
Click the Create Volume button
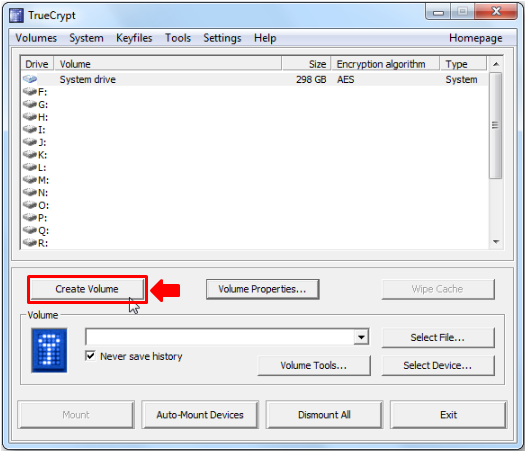point(87,289)
